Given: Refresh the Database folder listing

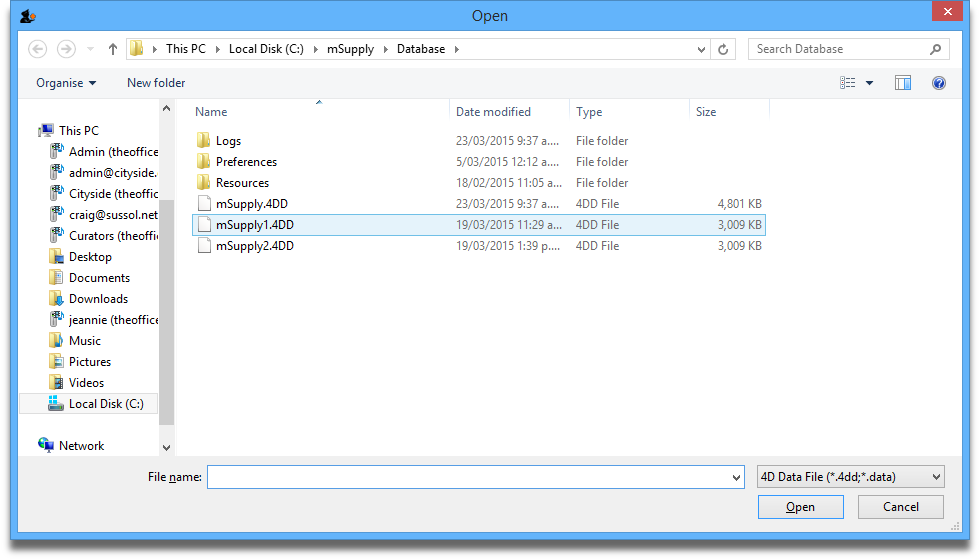Looking at the screenshot, I should pos(724,49).
